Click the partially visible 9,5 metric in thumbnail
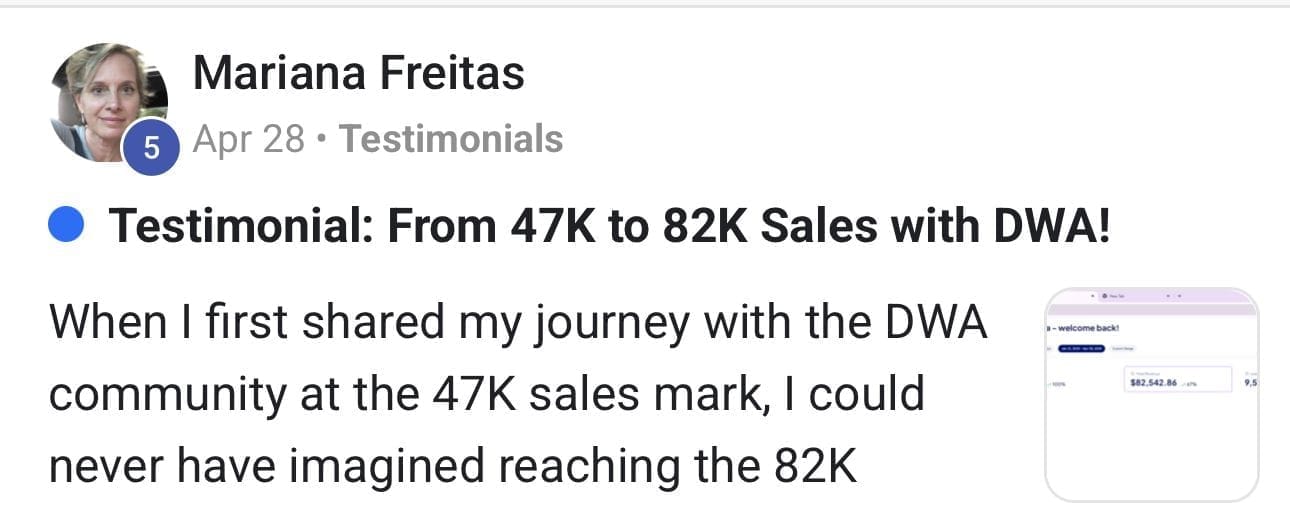The width and height of the screenshot is (1290, 525). coord(1251,382)
